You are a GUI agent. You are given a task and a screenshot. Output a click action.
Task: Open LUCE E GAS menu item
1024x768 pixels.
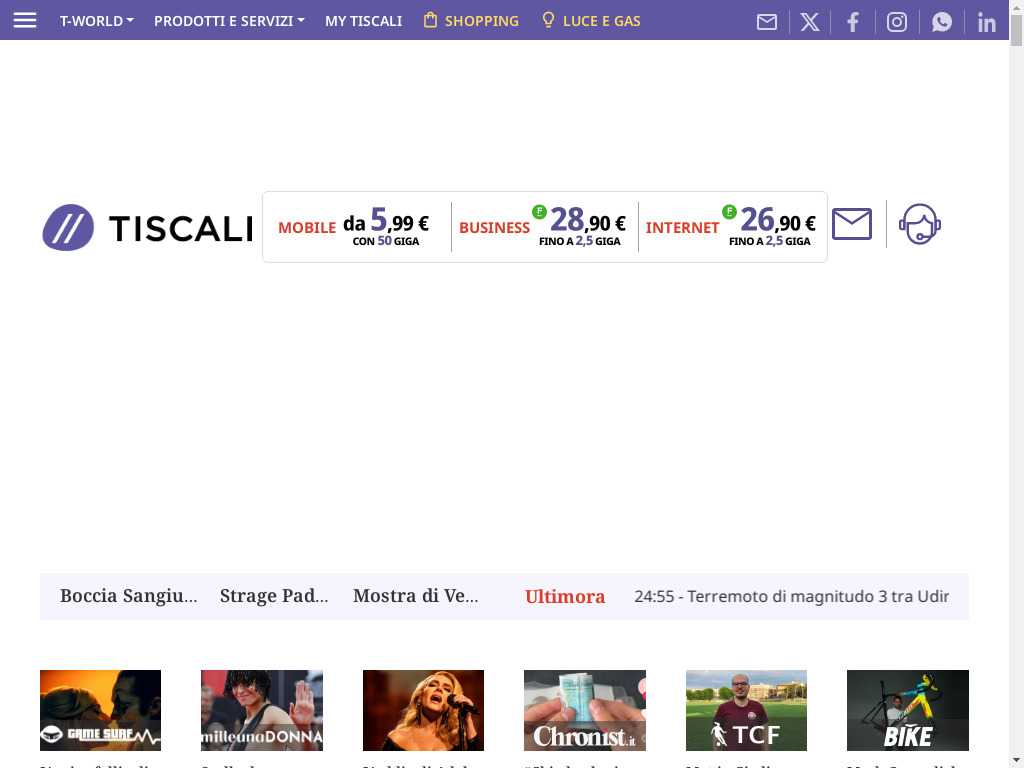(x=591, y=21)
